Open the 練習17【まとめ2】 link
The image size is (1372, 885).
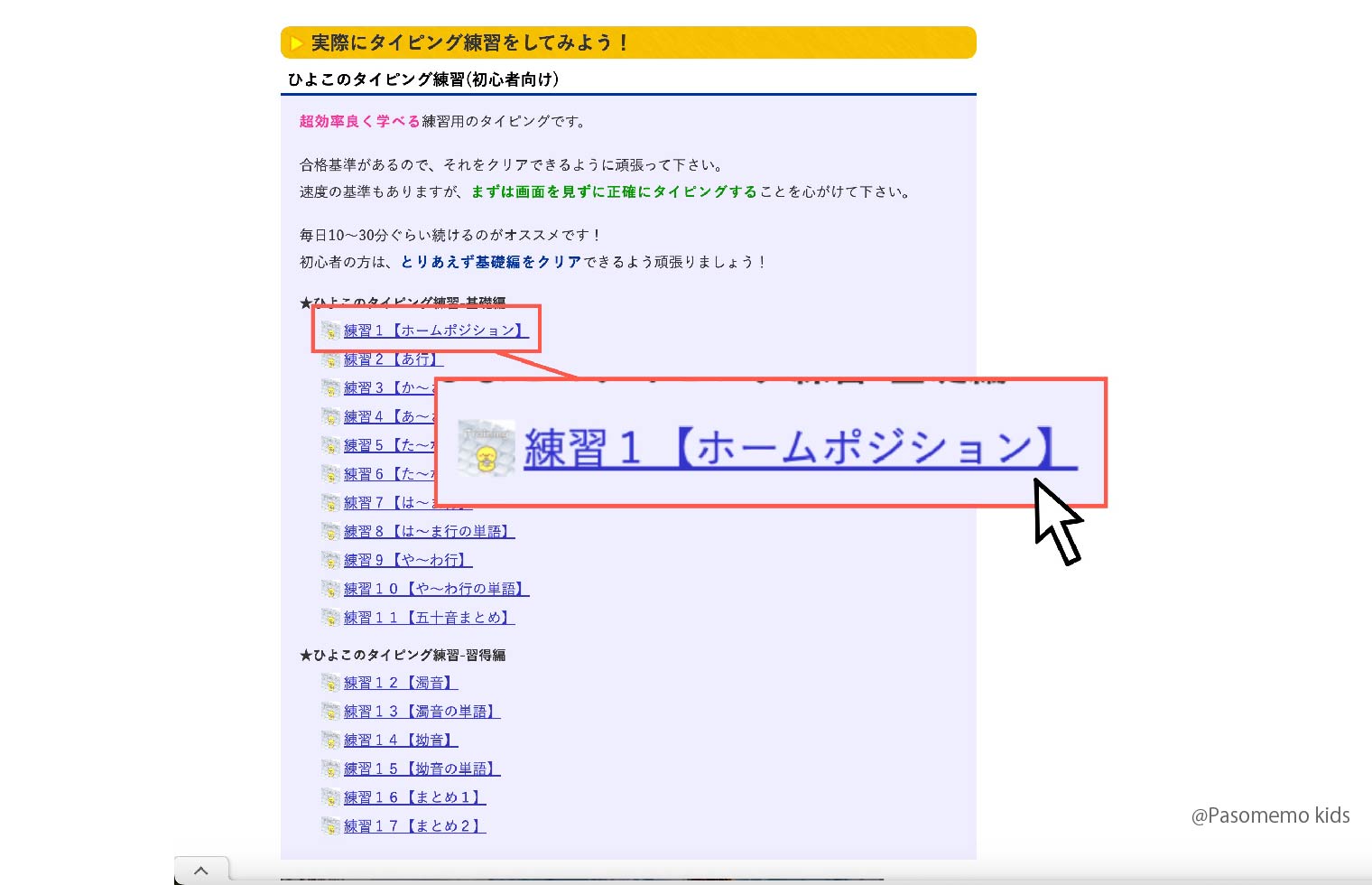[414, 826]
